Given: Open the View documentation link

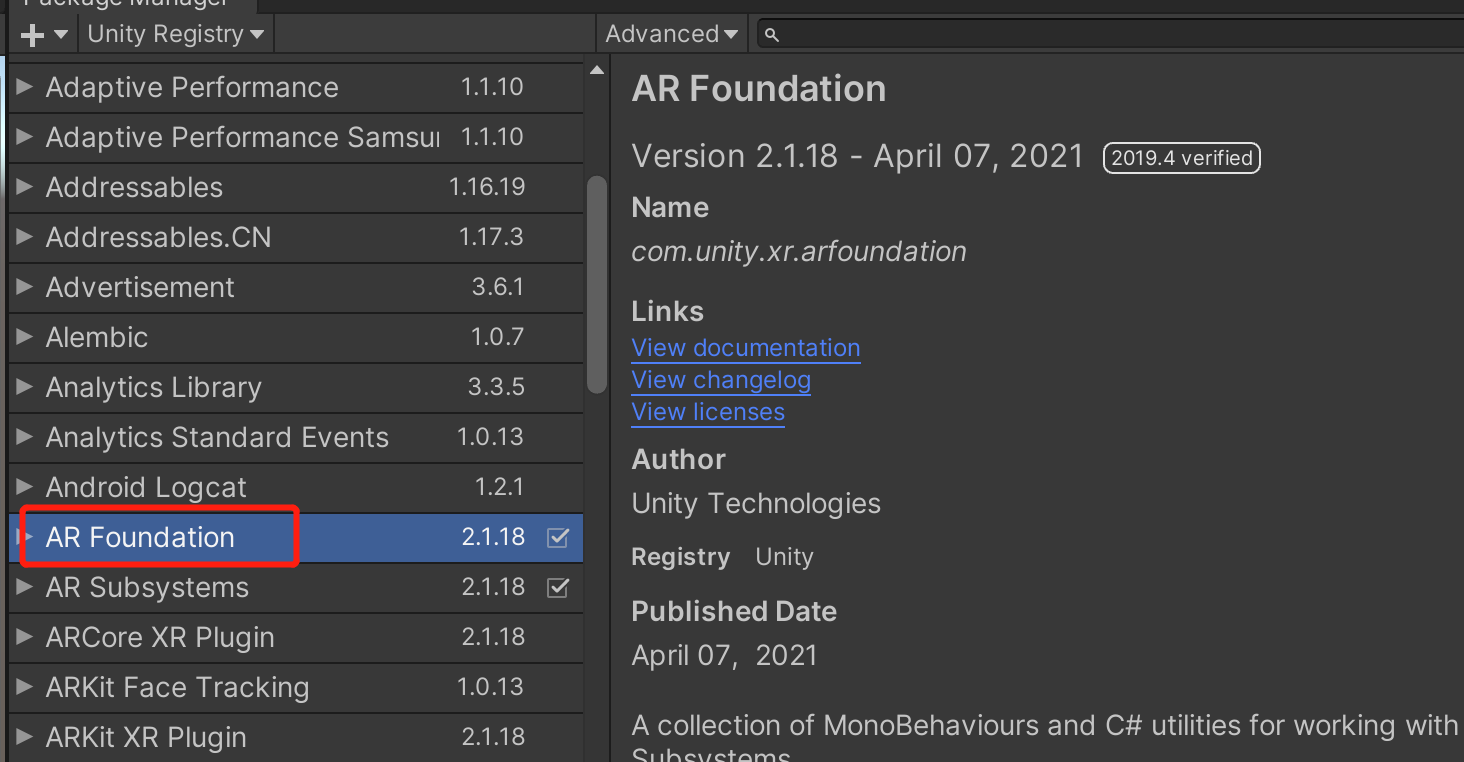Looking at the screenshot, I should pos(745,348).
